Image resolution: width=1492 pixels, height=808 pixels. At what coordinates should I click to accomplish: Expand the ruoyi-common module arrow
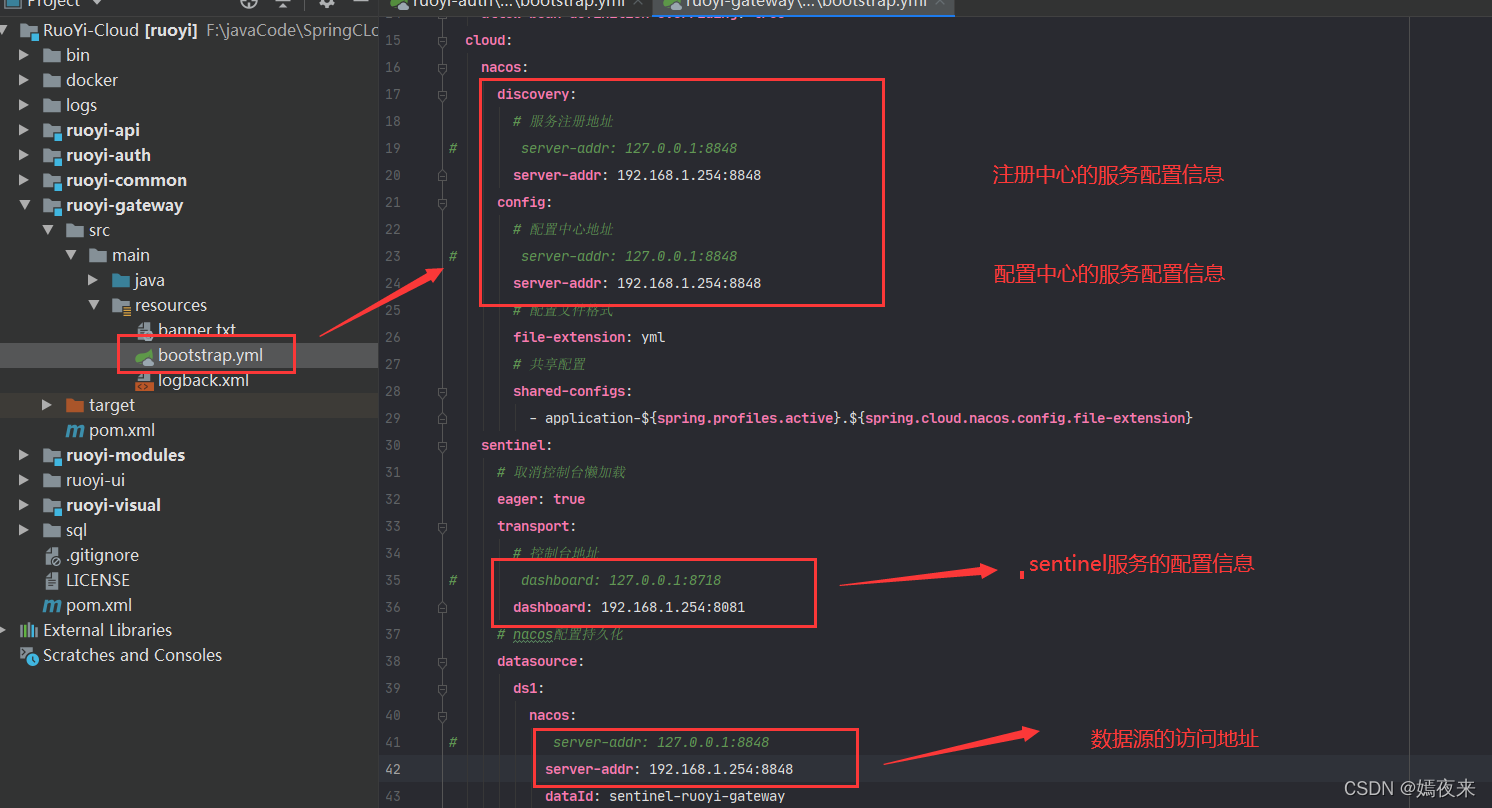[24, 181]
